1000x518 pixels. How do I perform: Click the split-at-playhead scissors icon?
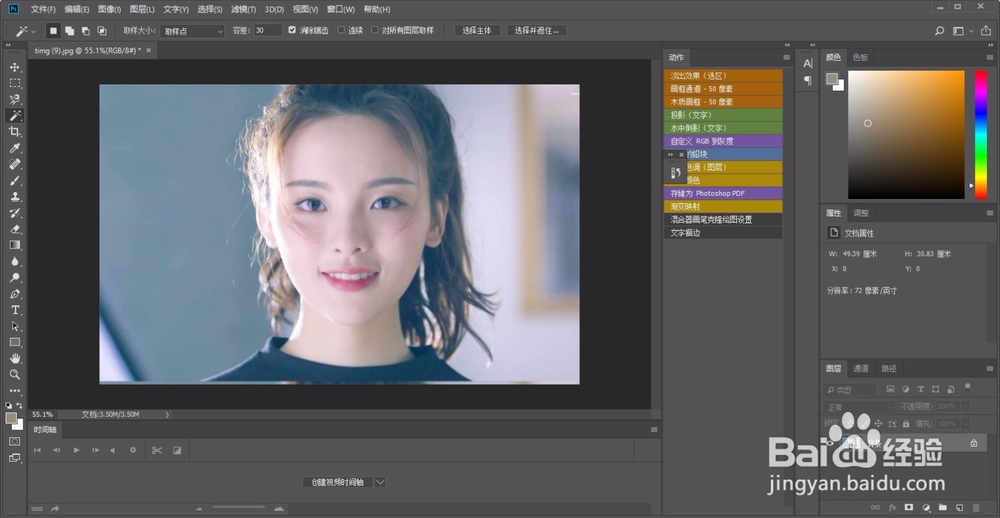[156, 450]
